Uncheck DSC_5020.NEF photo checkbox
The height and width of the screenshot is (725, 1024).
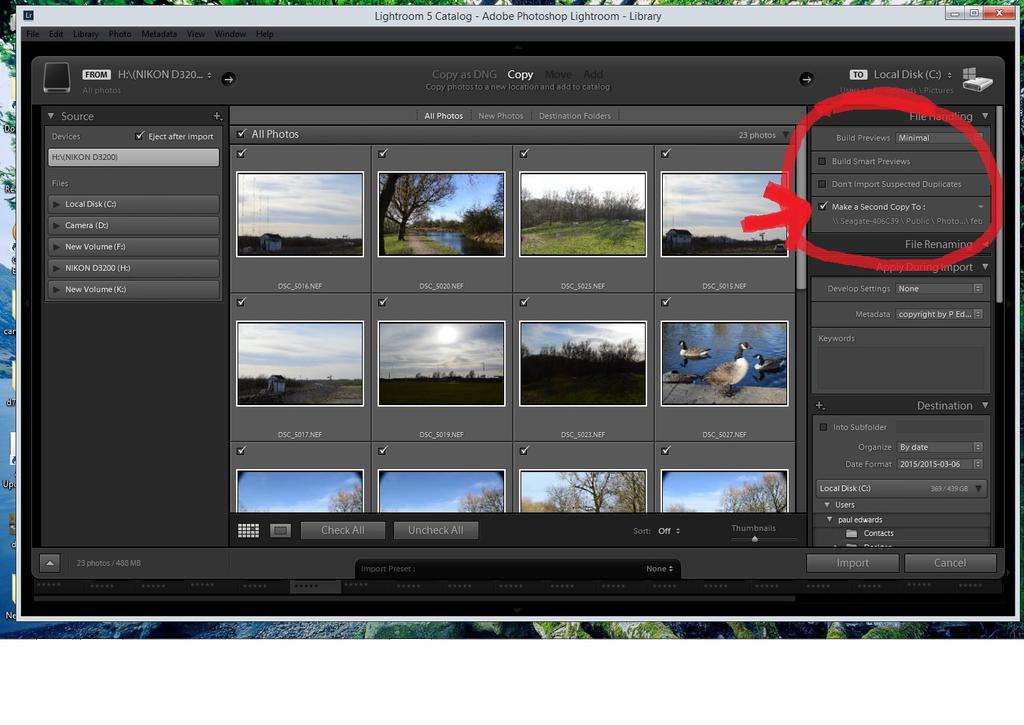coord(383,153)
